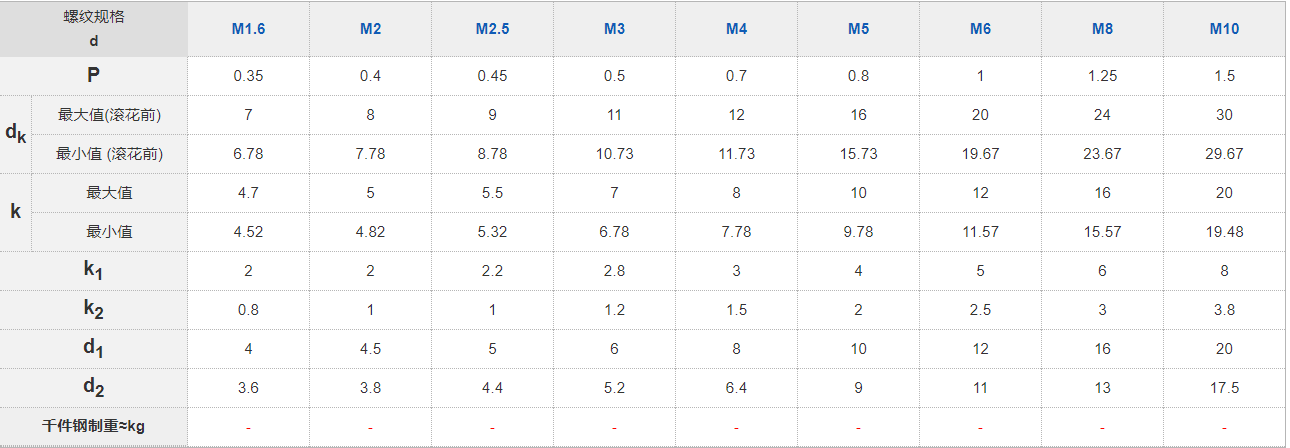Viewport: 1290px width, 448px height.
Task: Open the M6 thread size link
Action: point(980,29)
